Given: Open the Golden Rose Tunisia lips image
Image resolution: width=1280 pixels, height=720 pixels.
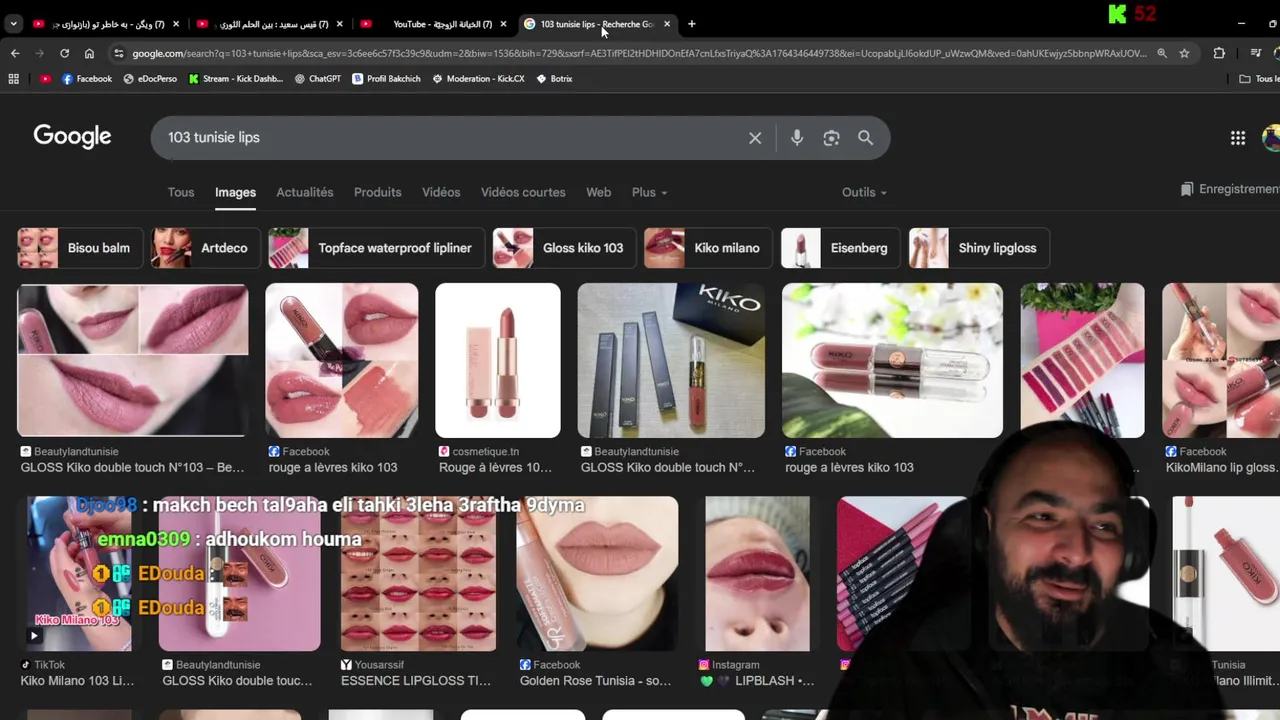Looking at the screenshot, I should [597, 574].
